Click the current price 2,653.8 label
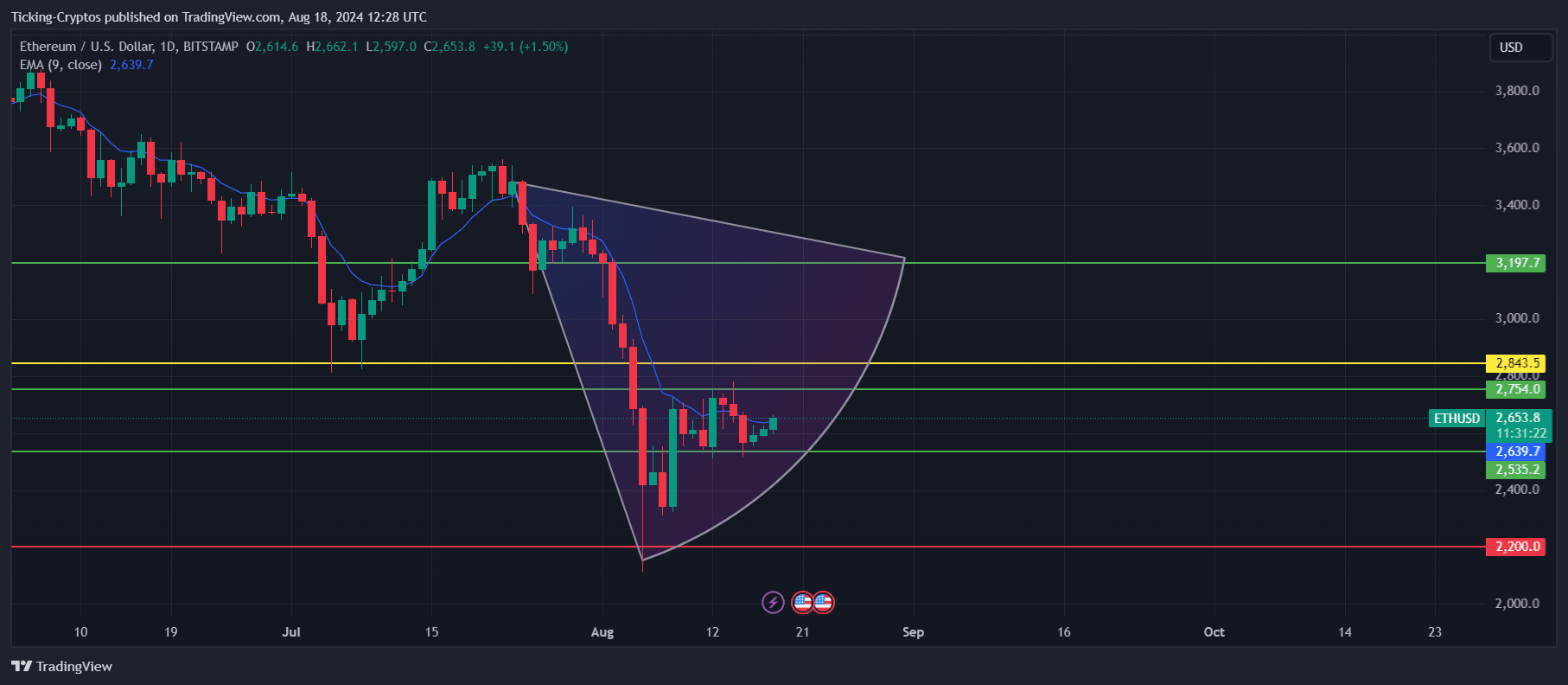This screenshot has width=1568, height=685. click(1519, 418)
